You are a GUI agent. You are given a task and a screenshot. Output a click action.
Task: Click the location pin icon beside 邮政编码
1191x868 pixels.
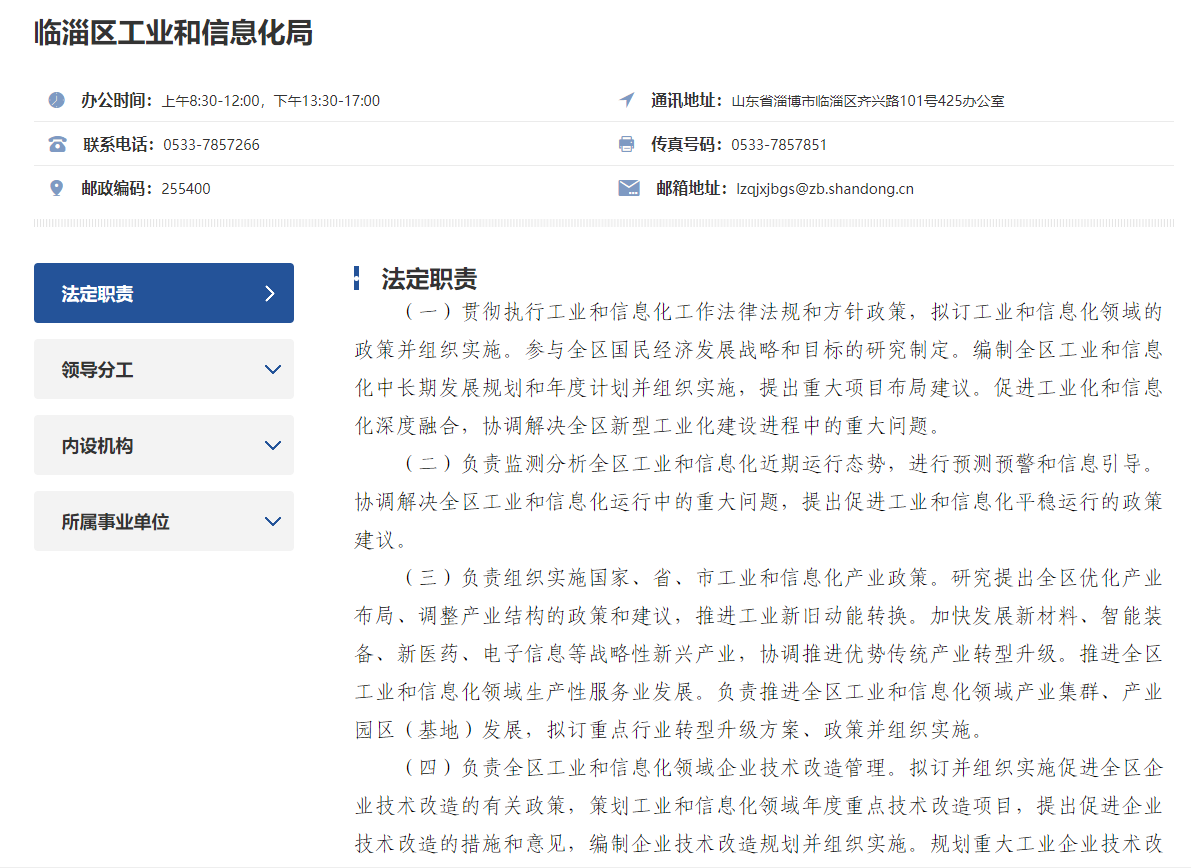[x=57, y=188]
